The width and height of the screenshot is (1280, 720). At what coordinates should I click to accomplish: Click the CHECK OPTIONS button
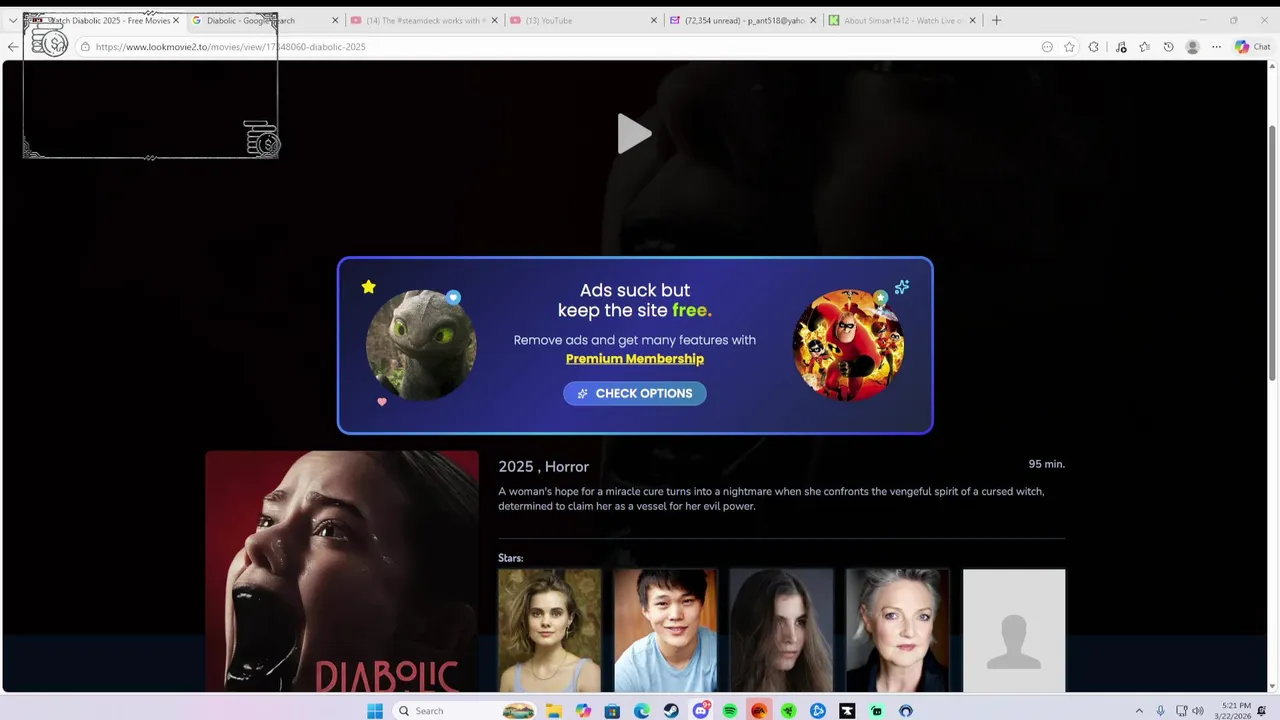pyautogui.click(x=635, y=393)
